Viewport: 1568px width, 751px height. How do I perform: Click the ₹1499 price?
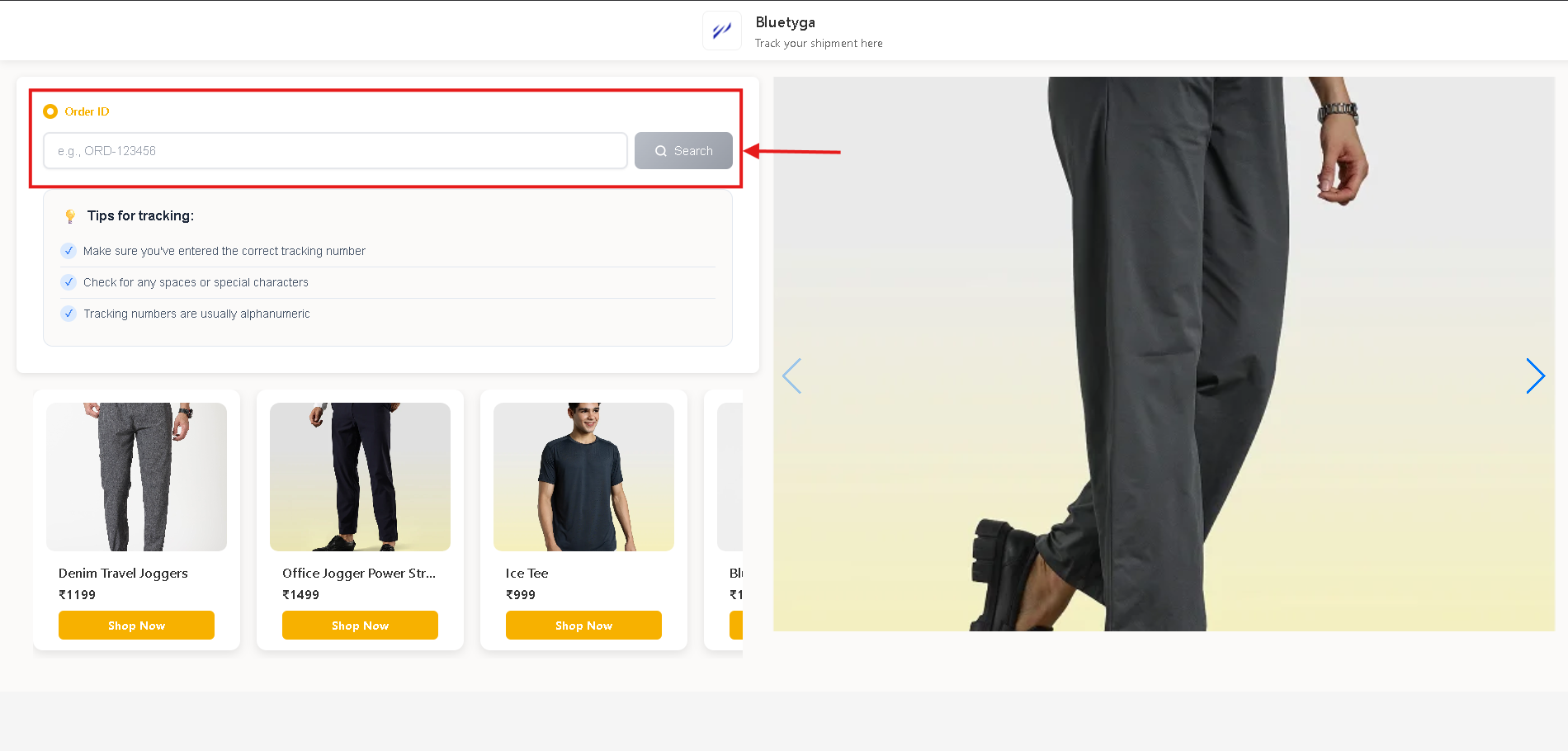300,595
